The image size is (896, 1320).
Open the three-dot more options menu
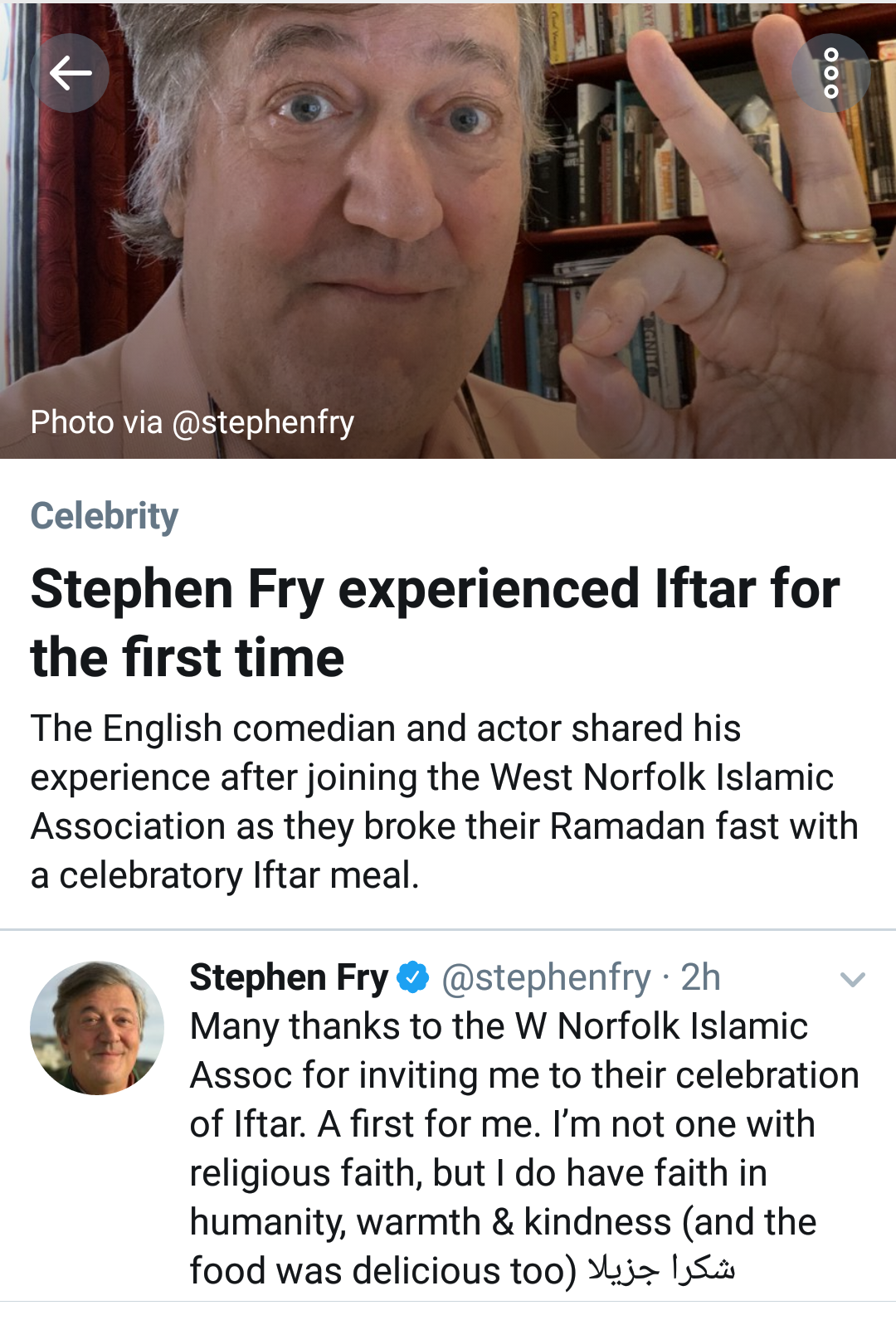click(830, 74)
